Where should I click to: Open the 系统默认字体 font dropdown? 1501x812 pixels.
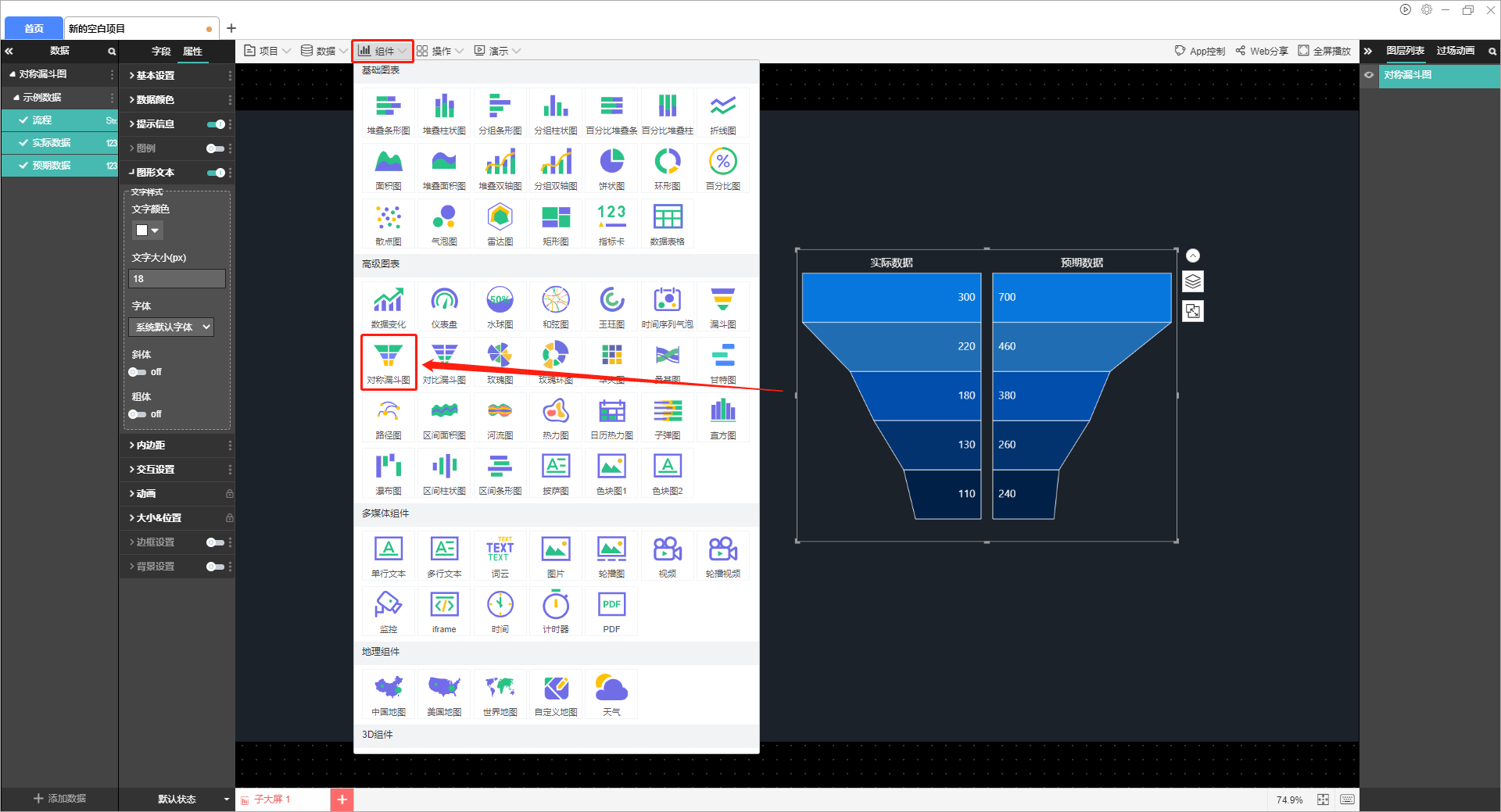171,327
